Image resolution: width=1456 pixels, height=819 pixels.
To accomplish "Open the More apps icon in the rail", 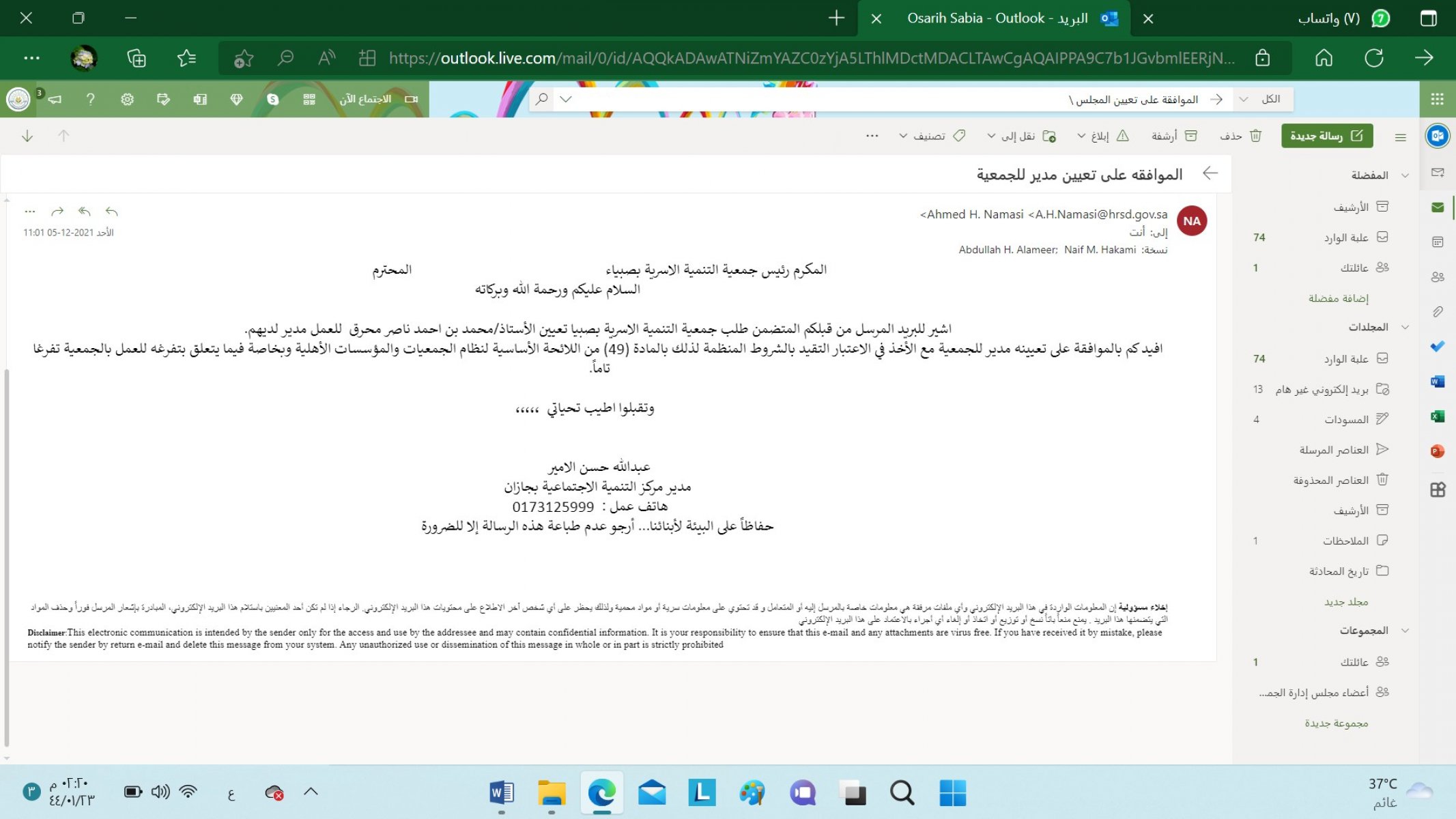I will 1438,489.
